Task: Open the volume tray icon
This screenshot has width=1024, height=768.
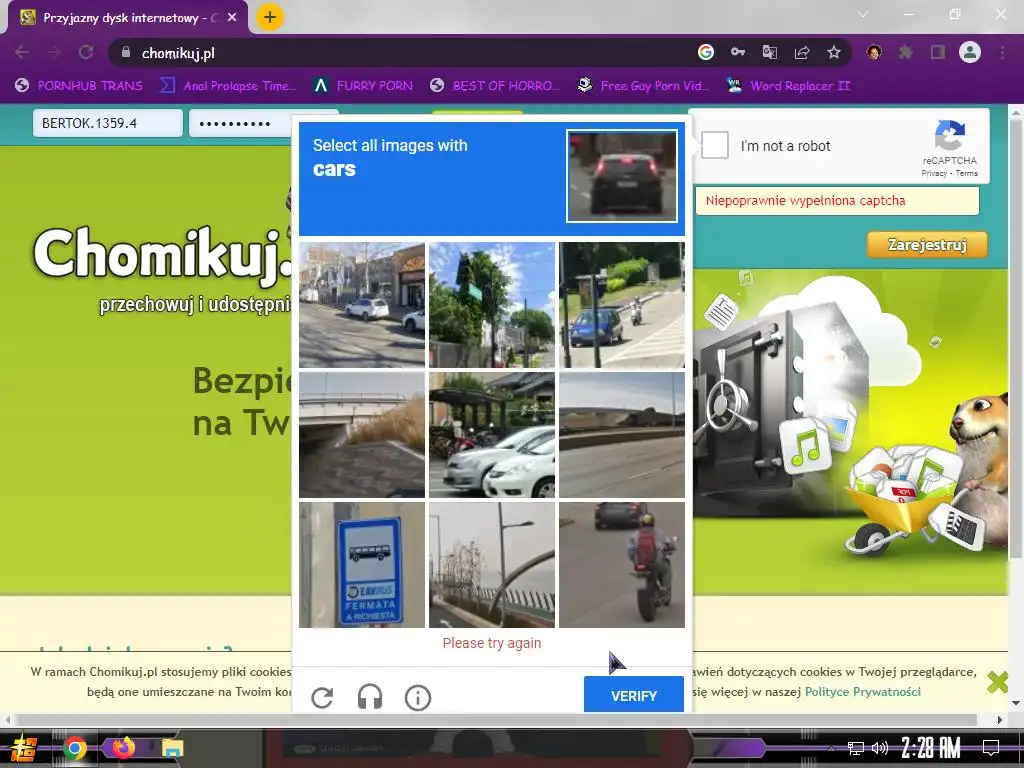Action: click(x=880, y=748)
